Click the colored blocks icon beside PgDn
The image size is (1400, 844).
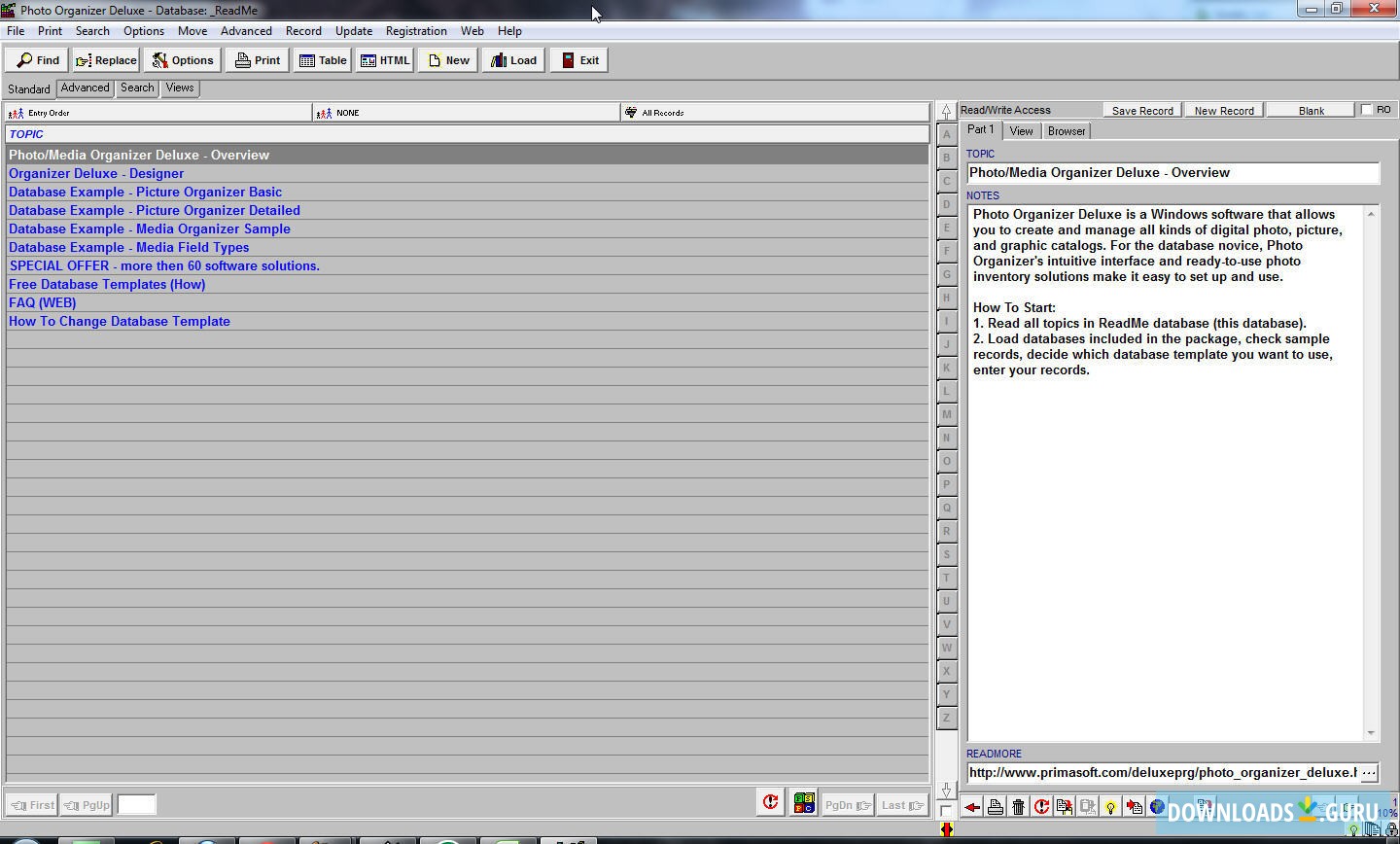coord(804,803)
